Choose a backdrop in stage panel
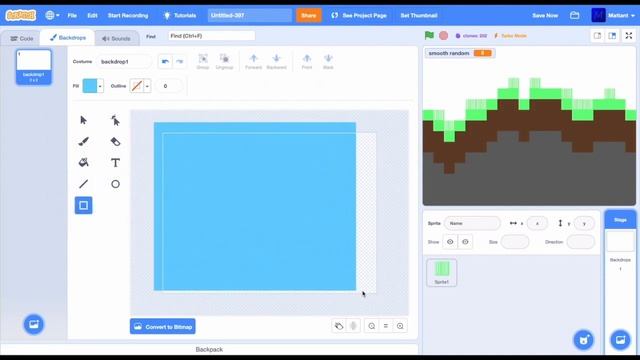This screenshot has height=360, width=640. pos(620,340)
